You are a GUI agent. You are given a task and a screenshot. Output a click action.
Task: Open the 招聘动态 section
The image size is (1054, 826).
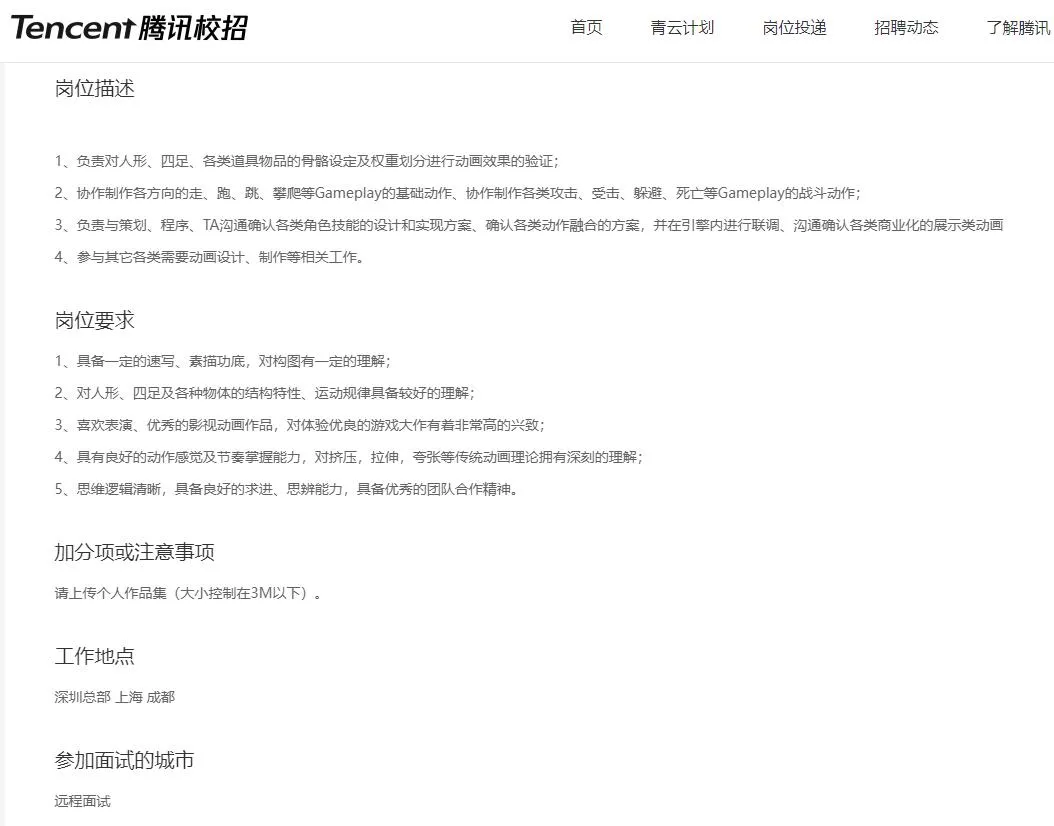(x=905, y=28)
